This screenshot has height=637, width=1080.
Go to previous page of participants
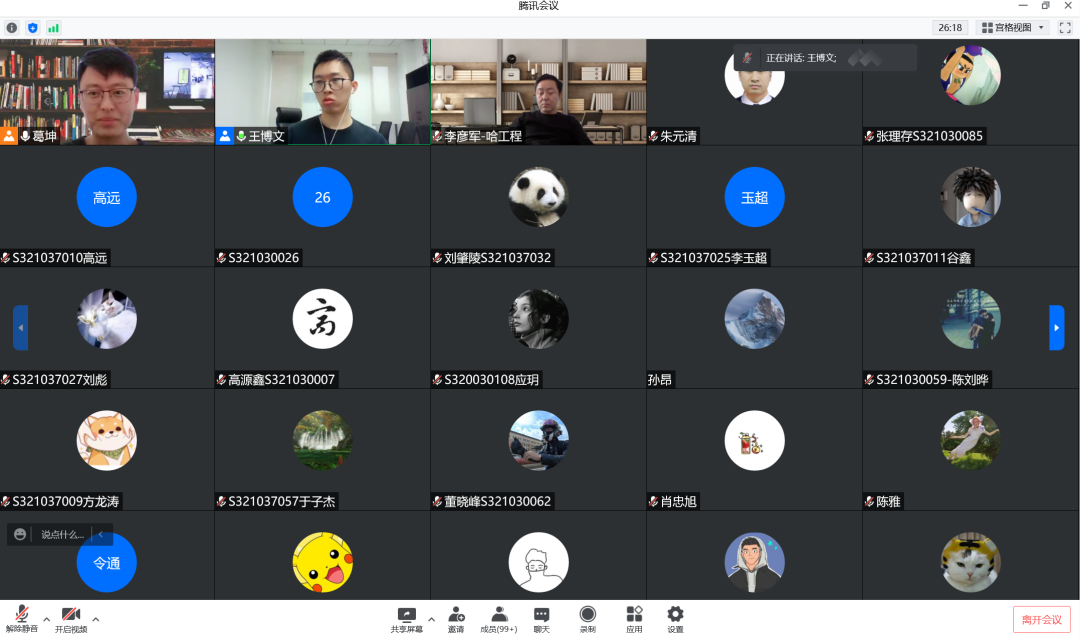(20, 327)
